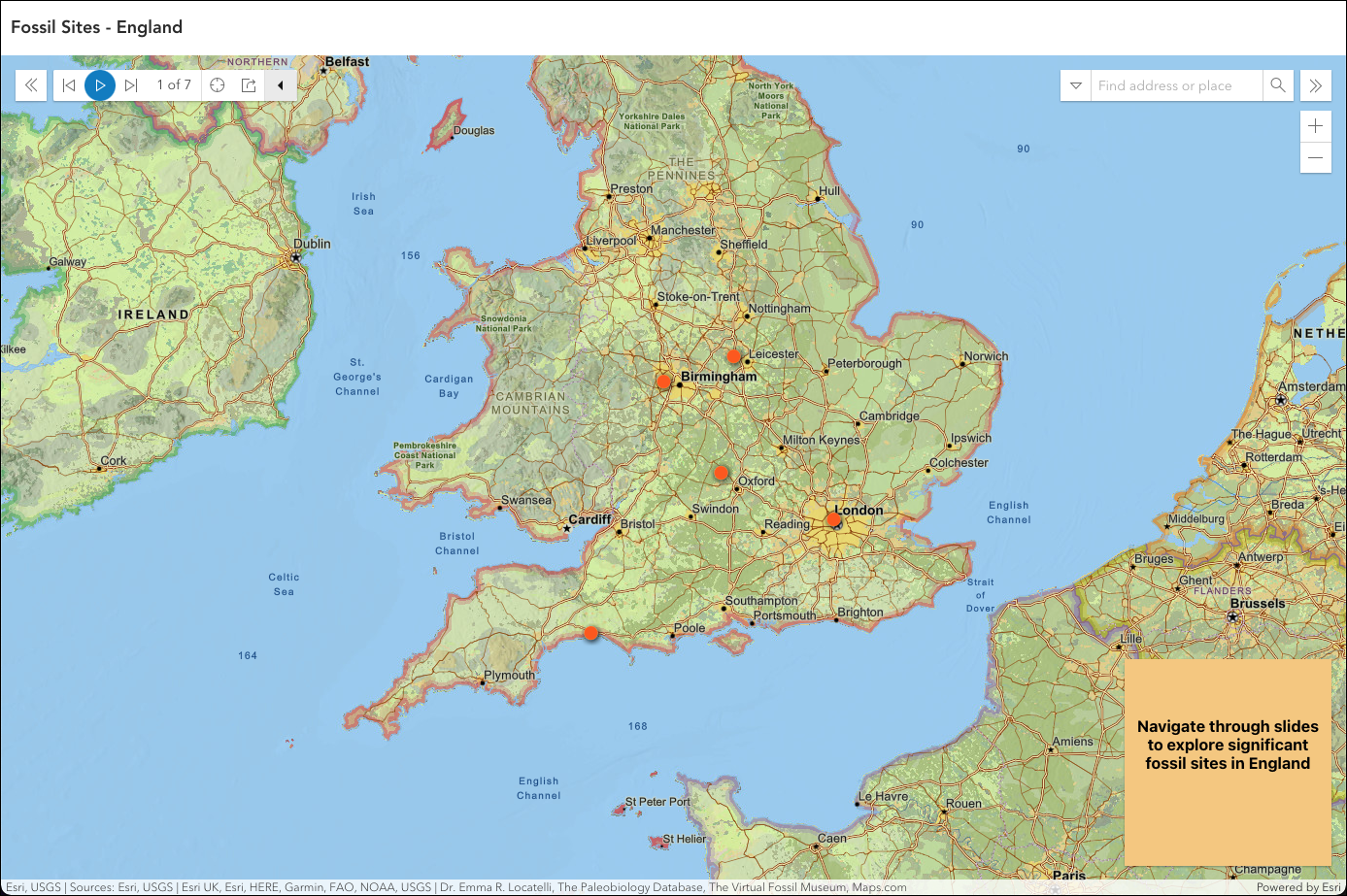Click the 'Fossil Sites - England' title
The image size is (1347, 896).
97,27
